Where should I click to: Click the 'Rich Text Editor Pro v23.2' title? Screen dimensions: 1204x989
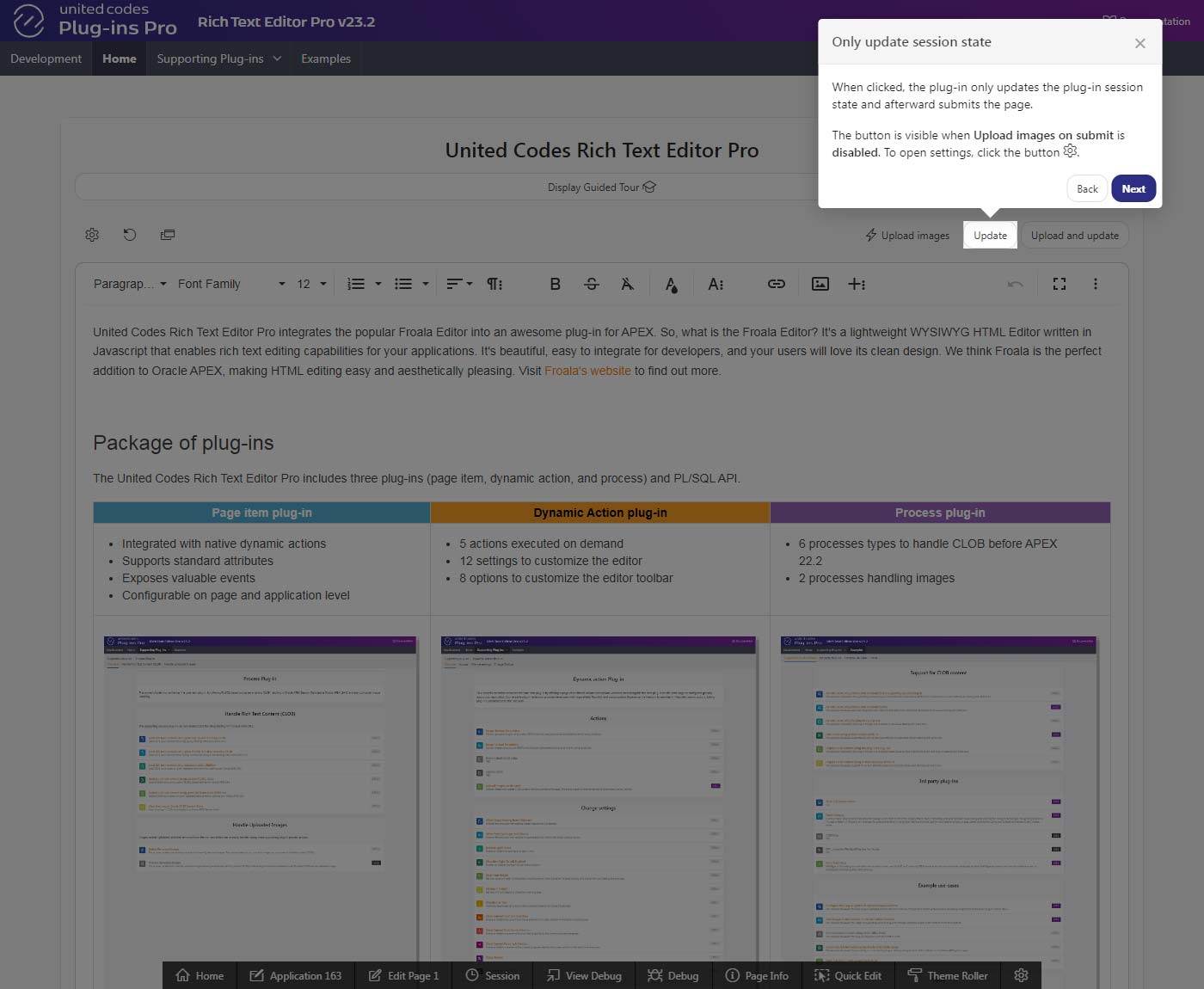(x=286, y=21)
